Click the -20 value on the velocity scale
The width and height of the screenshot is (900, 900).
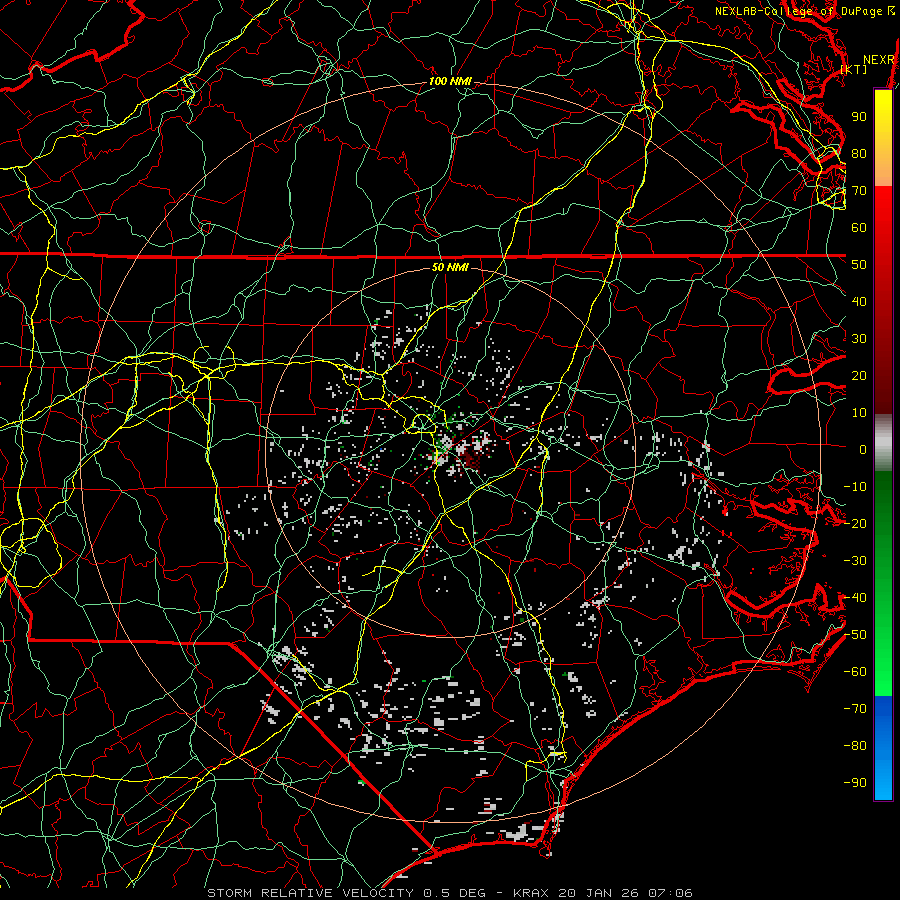click(x=855, y=524)
